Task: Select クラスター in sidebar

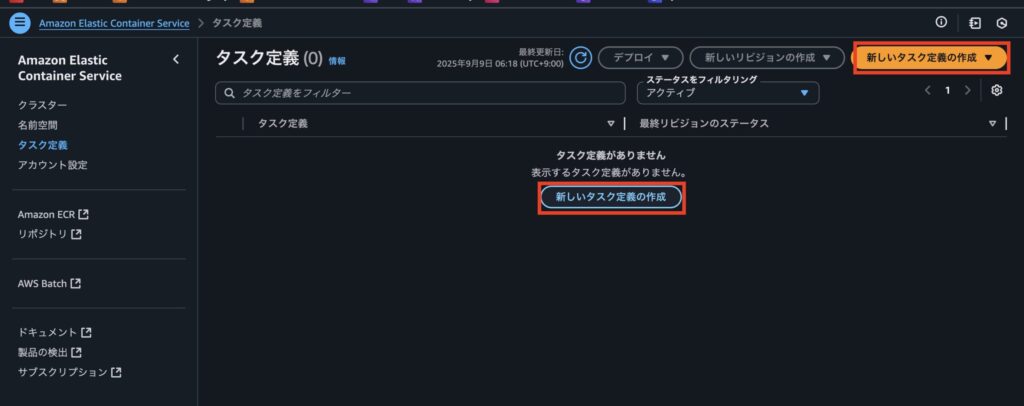Action: [x=42, y=105]
